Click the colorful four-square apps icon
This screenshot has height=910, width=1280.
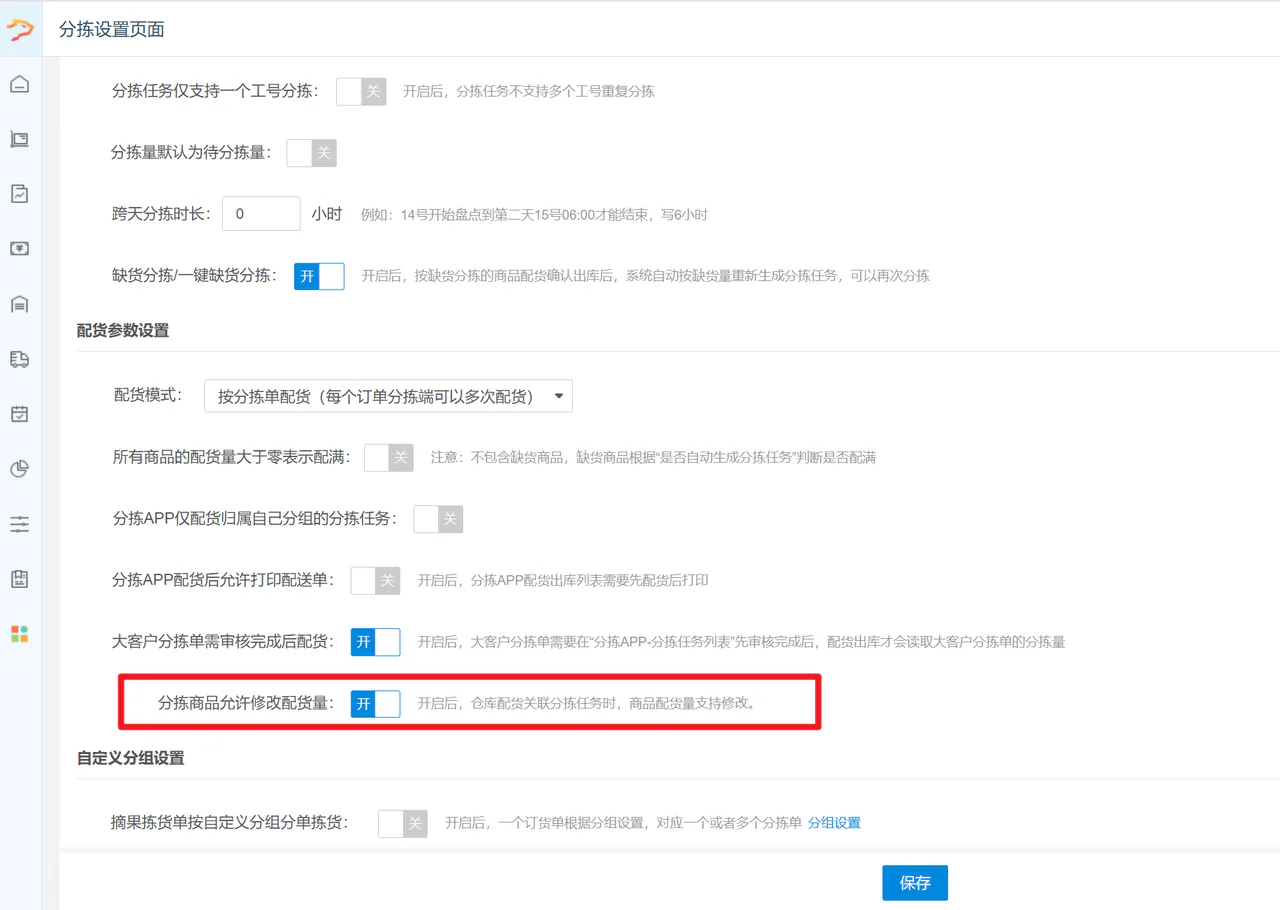[x=20, y=634]
